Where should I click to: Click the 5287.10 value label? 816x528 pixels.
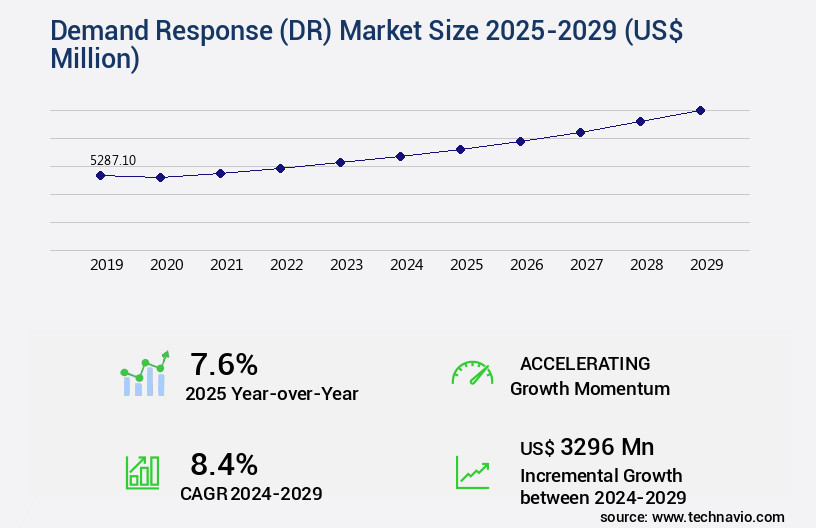(113, 160)
